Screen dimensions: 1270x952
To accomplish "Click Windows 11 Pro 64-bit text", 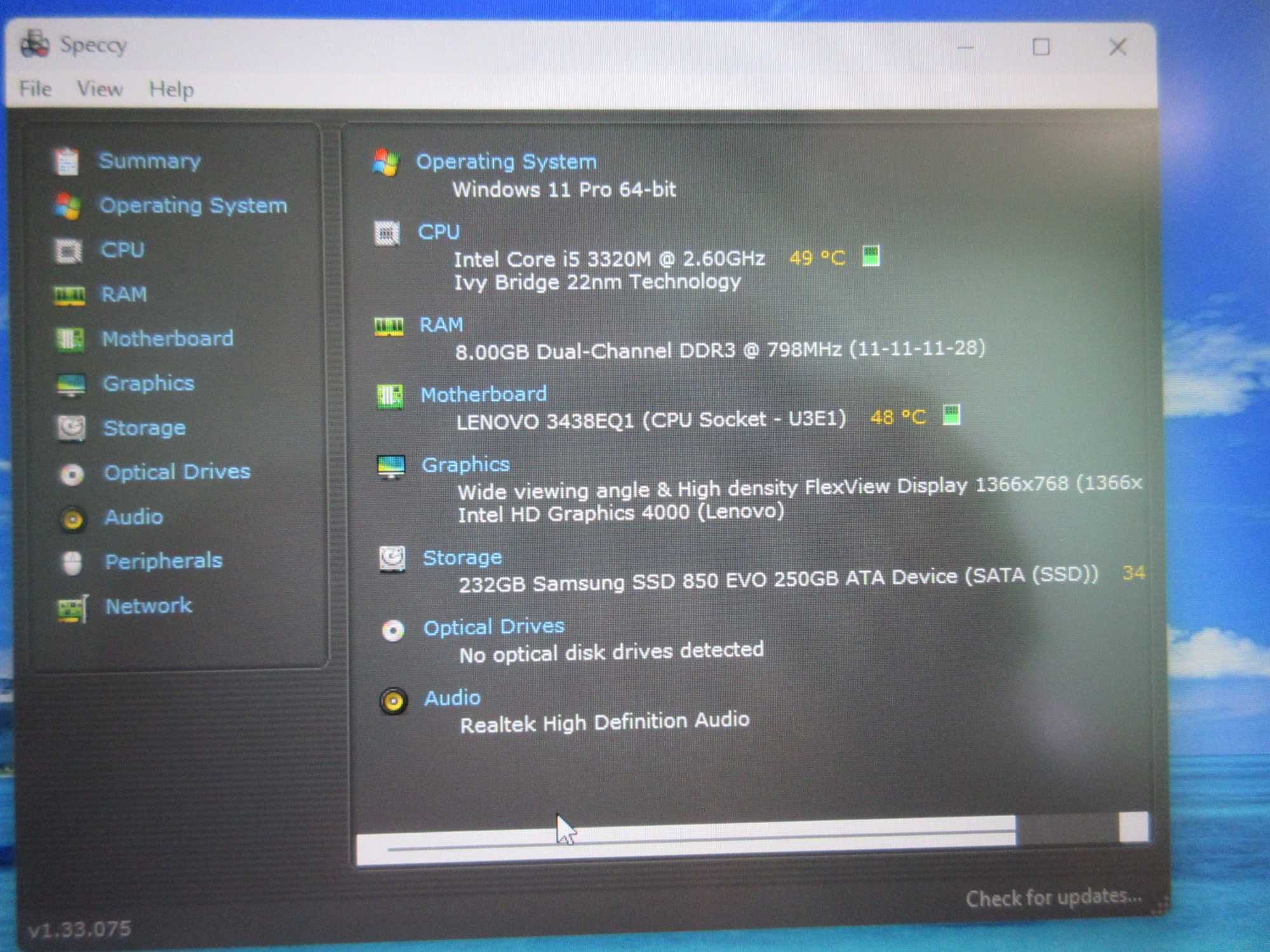I will click(x=565, y=190).
